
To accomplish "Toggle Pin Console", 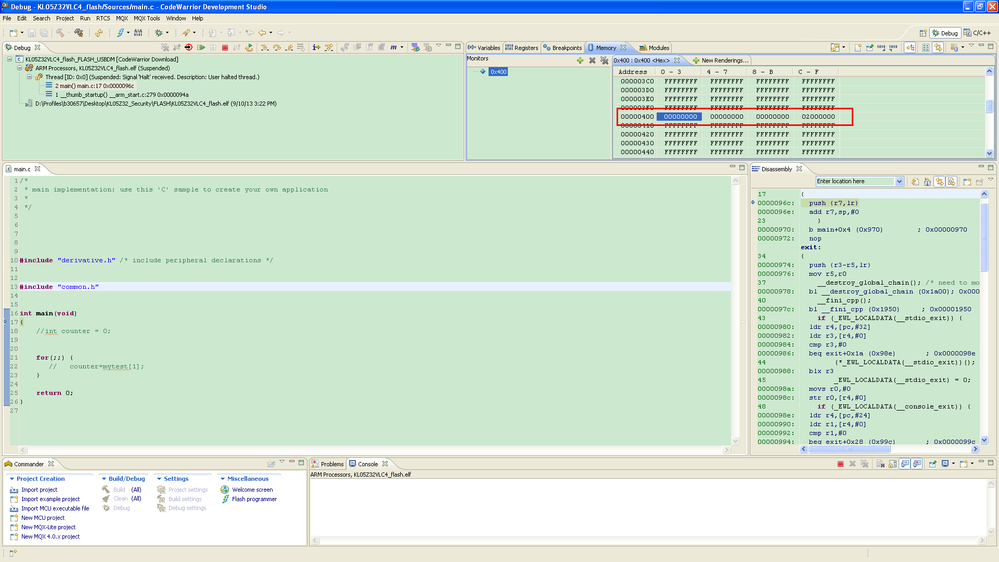I will coord(933,464).
